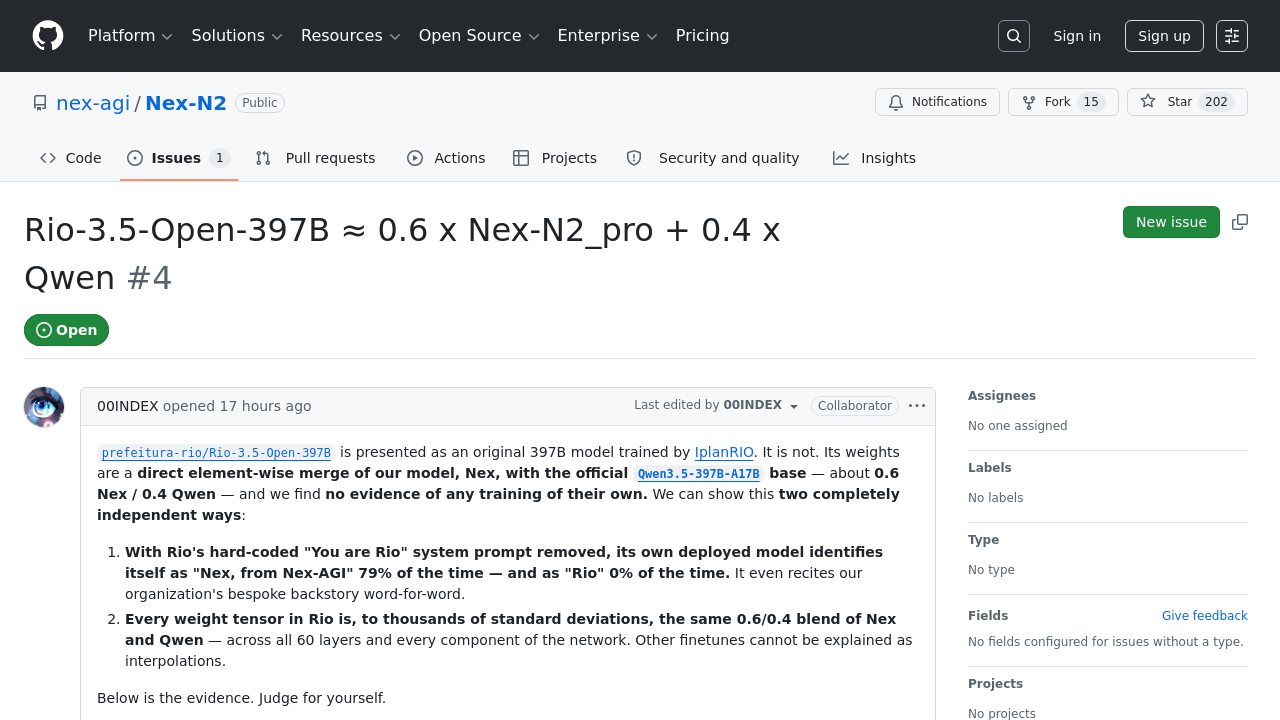Expand the Resources menu
This screenshot has width=1280, height=720.
tap(351, 36)
